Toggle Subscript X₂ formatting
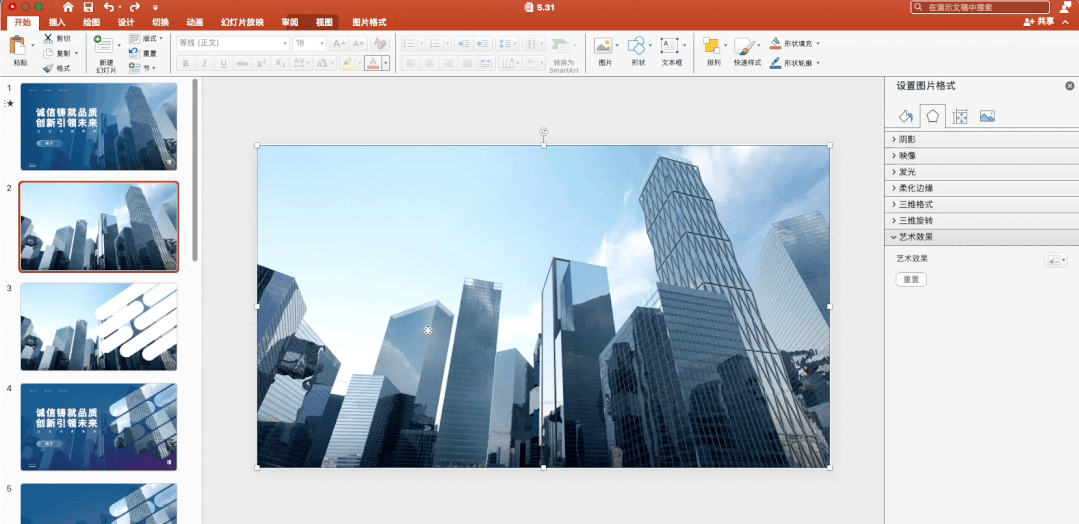The height and width of the screenshot is (524, 1079). tap(280, 63)
